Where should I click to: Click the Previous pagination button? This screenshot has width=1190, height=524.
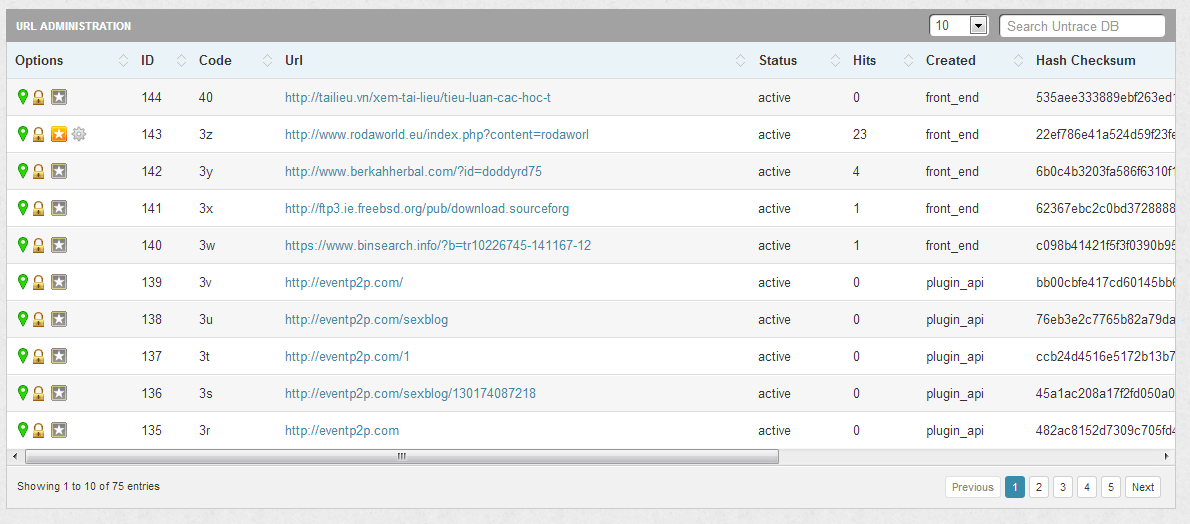973,488
